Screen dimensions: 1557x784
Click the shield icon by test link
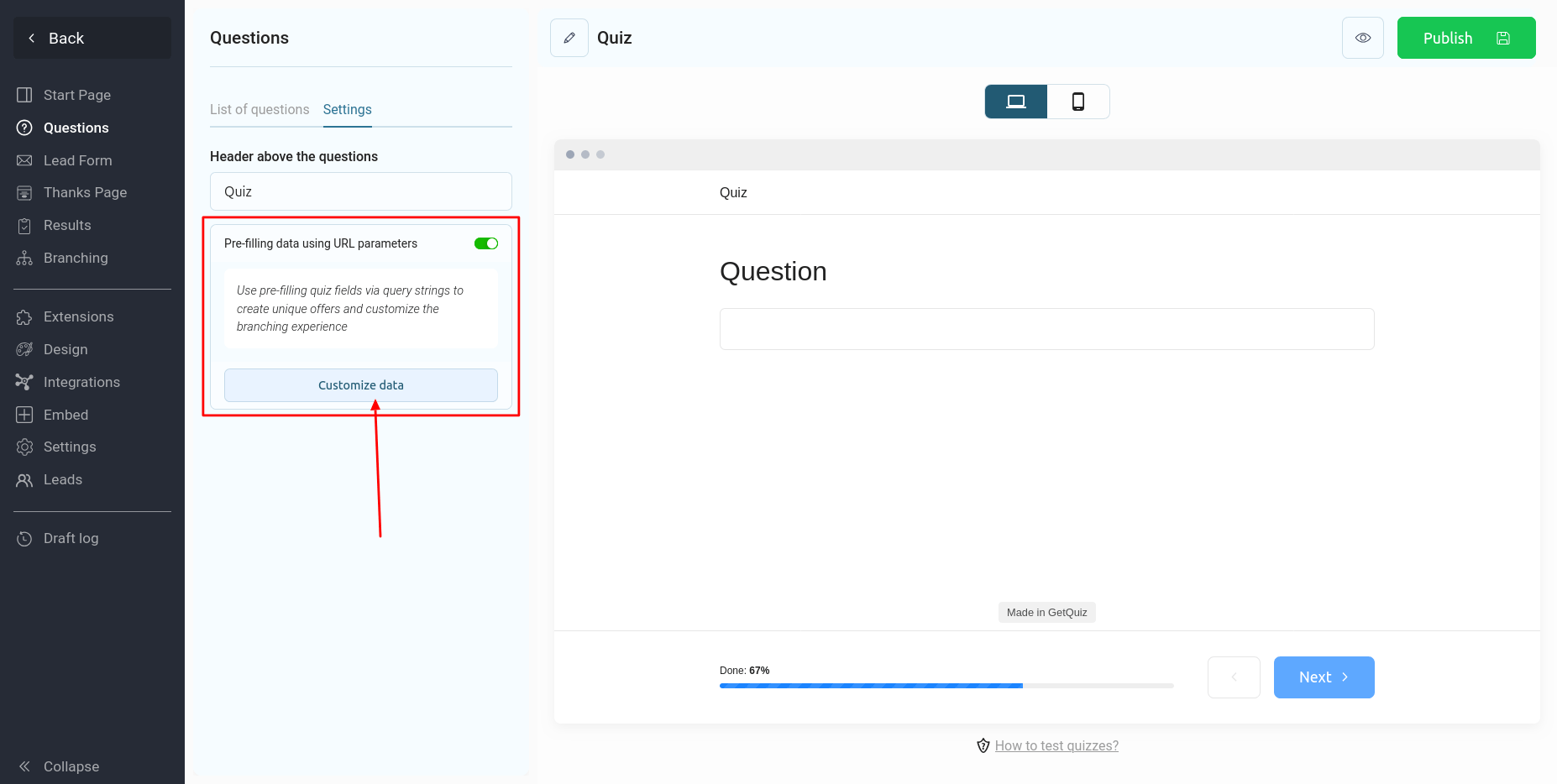point(983,745)
